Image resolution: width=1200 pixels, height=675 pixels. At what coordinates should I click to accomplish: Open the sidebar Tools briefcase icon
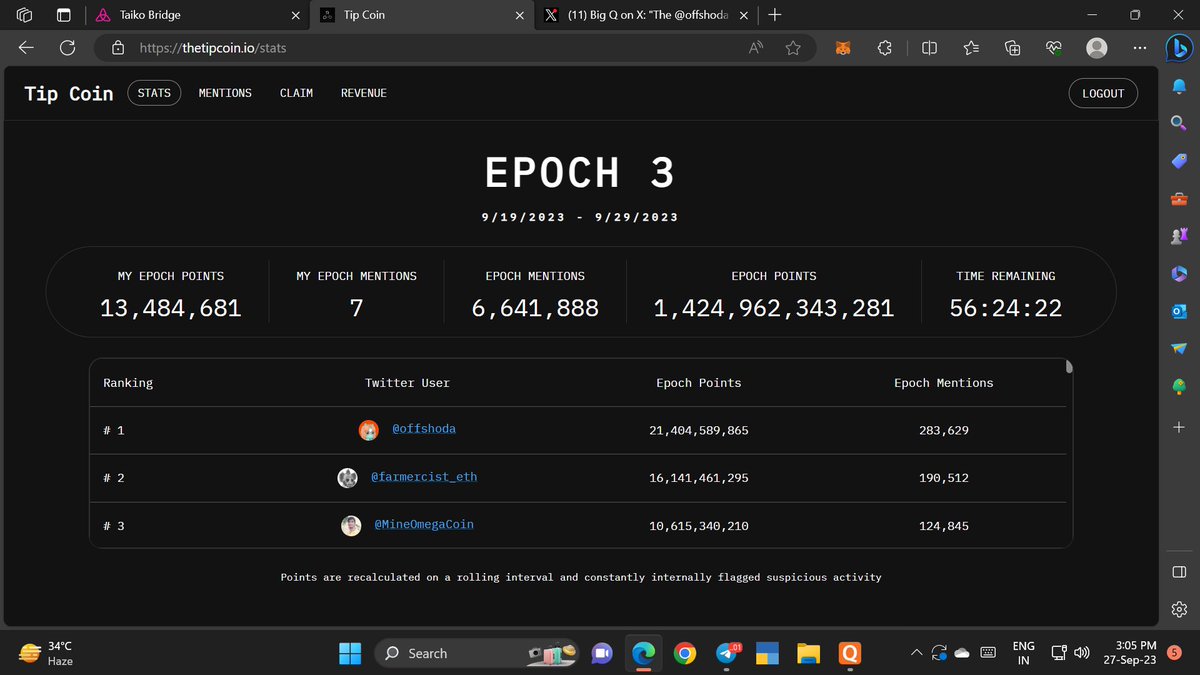tap(1178, 199)
